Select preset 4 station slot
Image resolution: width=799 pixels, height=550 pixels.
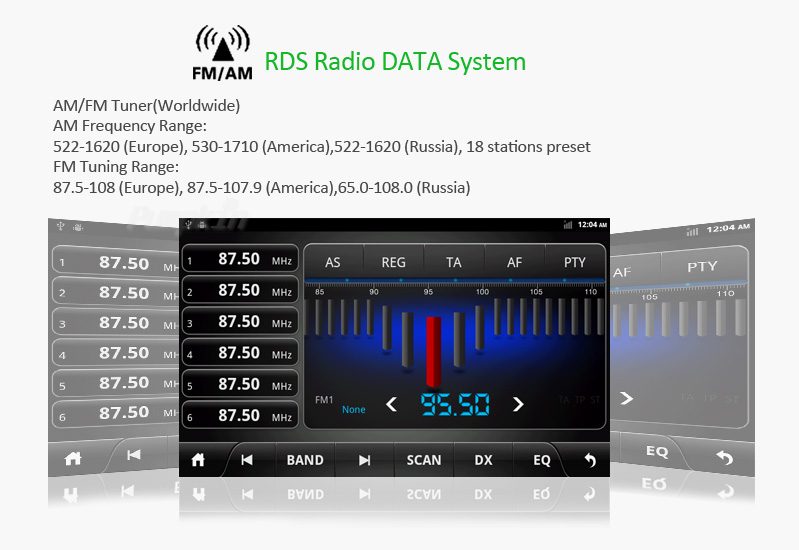239,353
